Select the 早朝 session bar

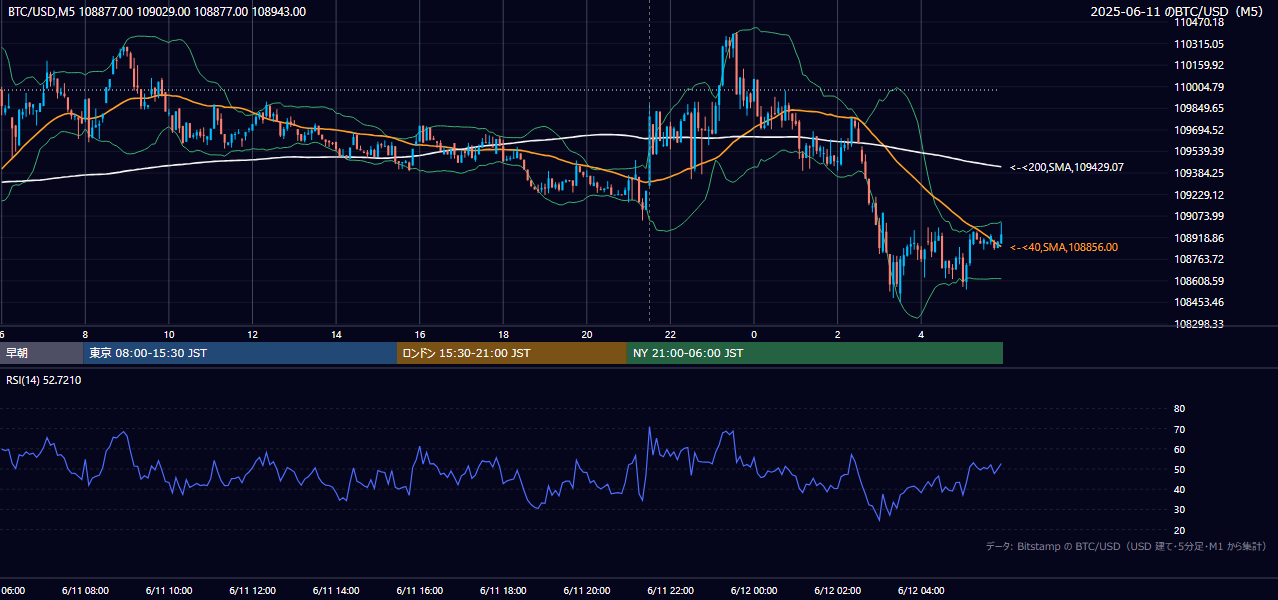(x=41, y=353)
